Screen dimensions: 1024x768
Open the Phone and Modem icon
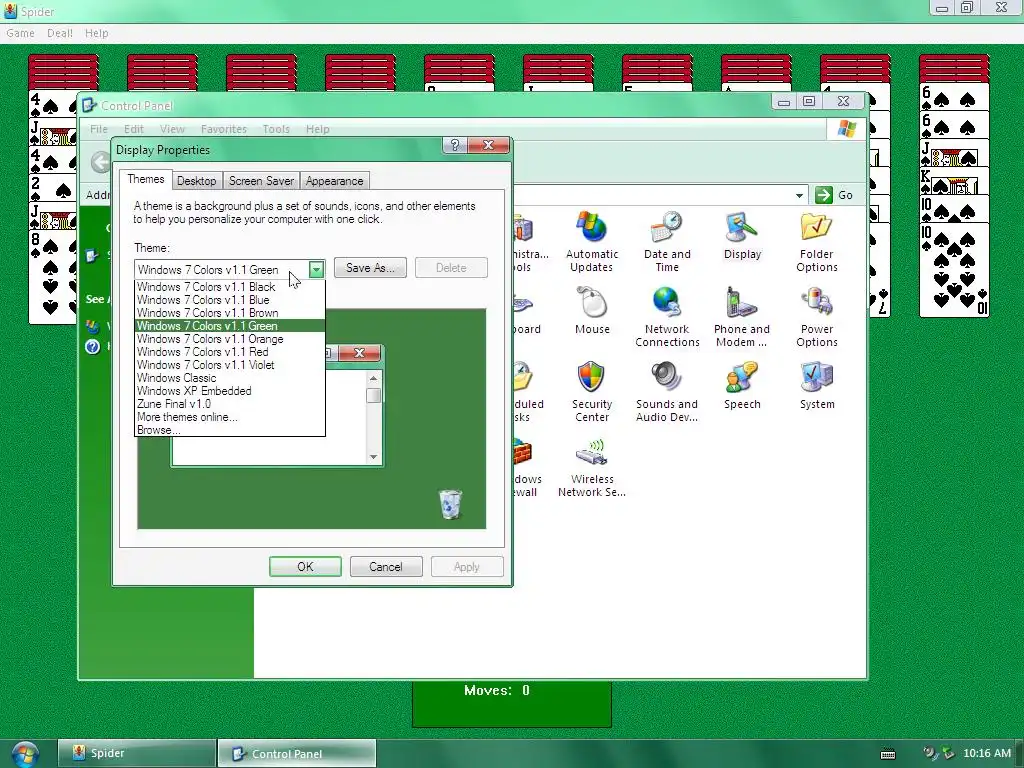[x=742, y=317]
